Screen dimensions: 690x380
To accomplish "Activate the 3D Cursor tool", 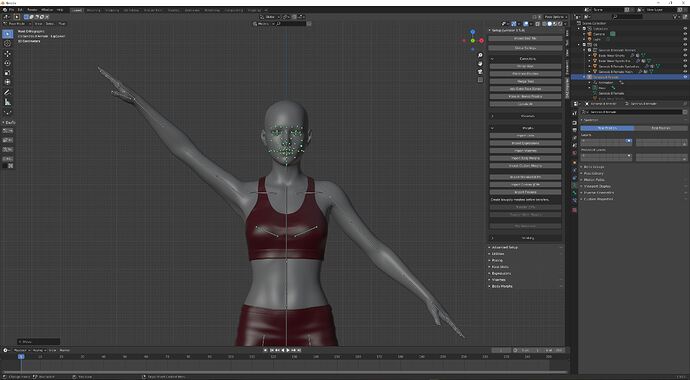I will [7, 44].
